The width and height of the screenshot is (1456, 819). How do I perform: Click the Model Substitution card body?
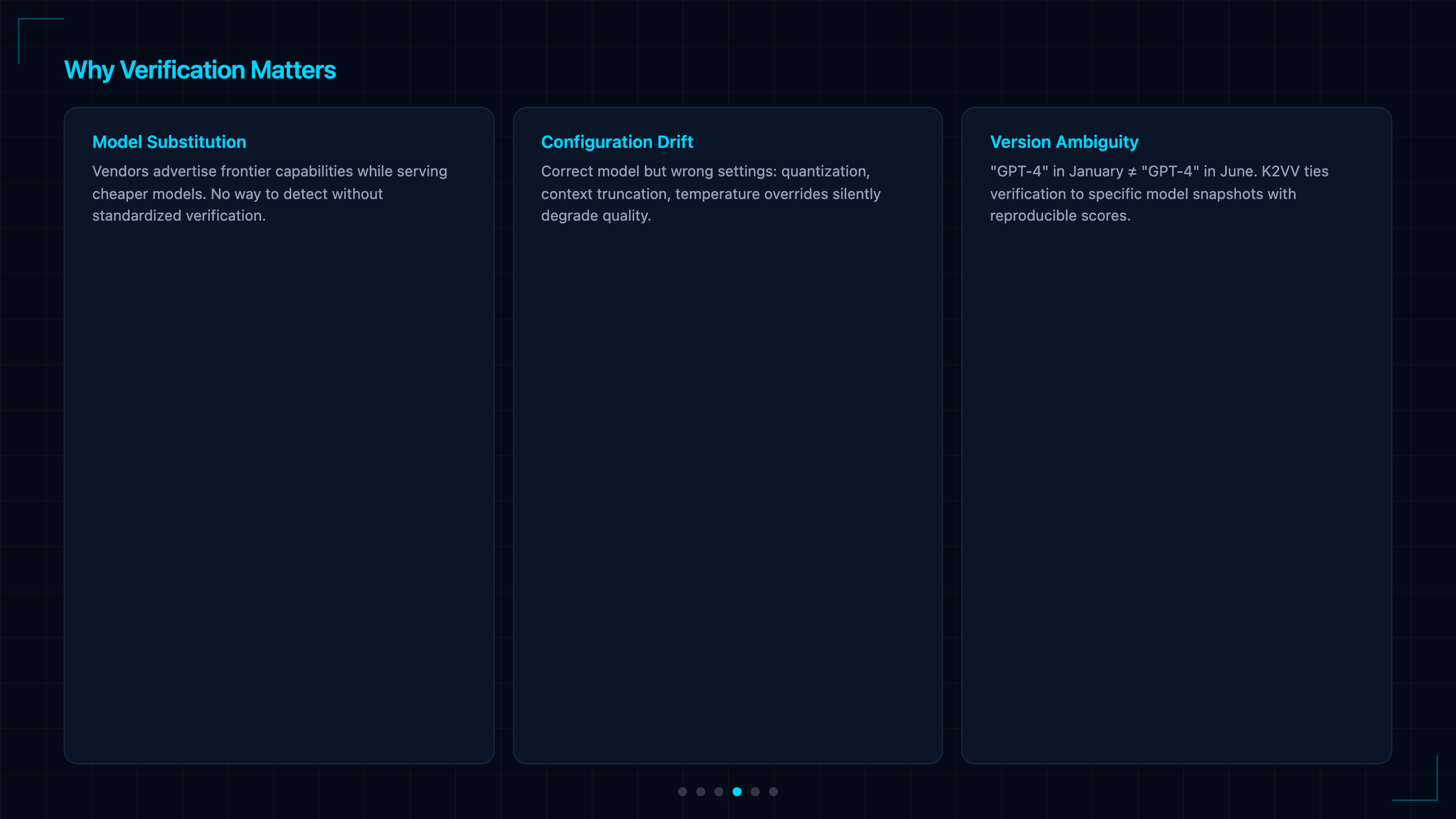[279, 436]
